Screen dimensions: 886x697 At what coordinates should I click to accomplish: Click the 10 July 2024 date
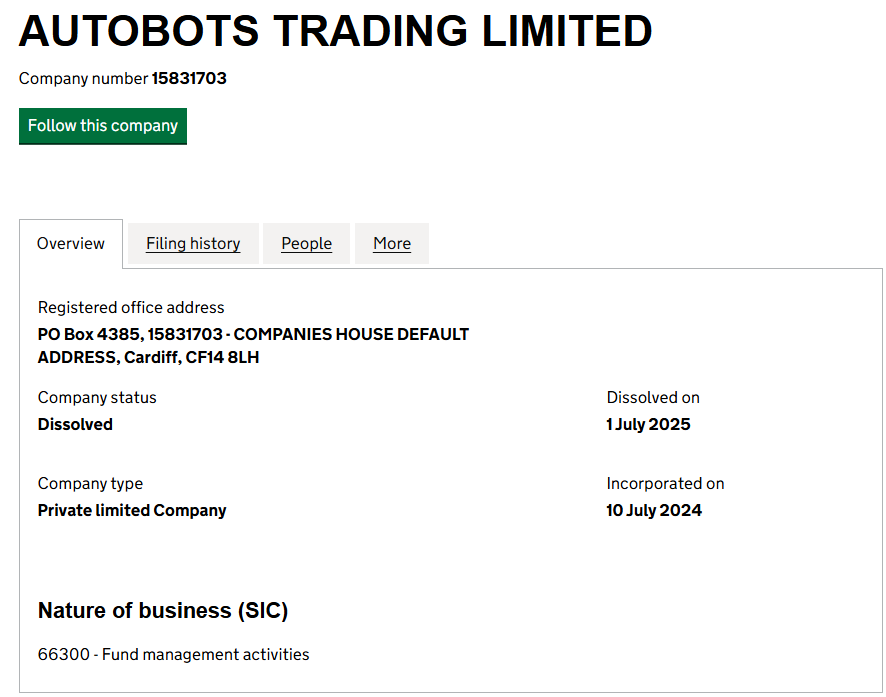pos(654,510)
